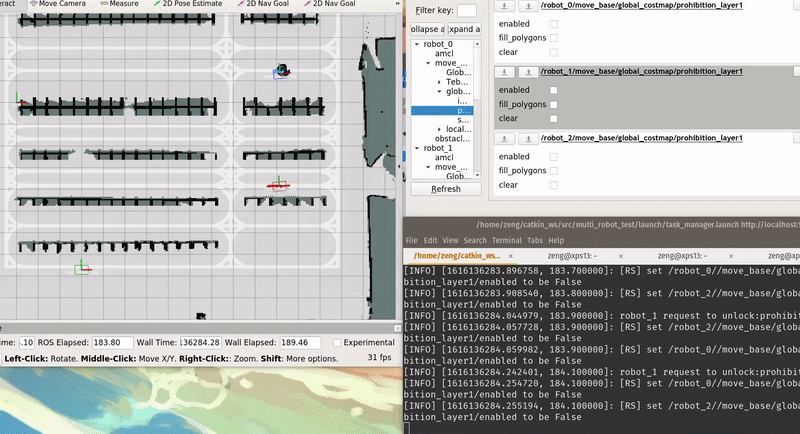Viewport: 800px width, 434px height.
Task: Click the Expand all button
Action: click(464, 29)
